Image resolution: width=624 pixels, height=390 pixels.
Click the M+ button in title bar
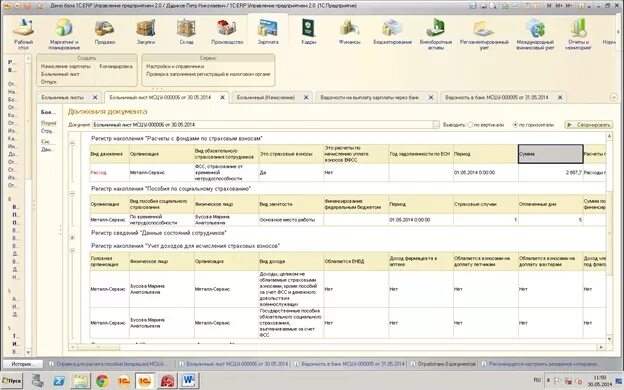559,6
